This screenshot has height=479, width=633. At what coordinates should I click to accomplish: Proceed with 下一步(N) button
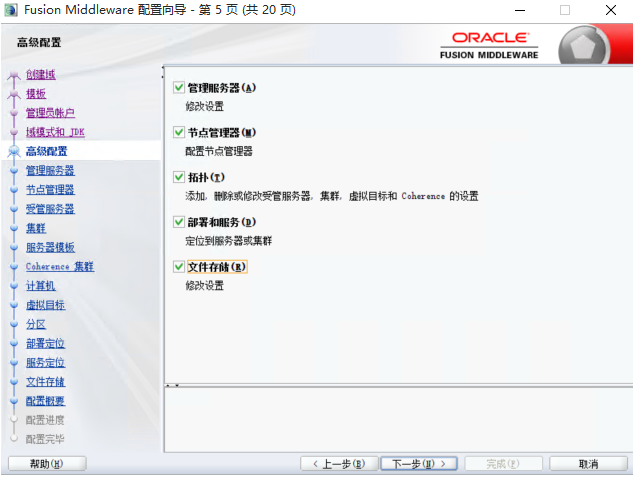419,464
